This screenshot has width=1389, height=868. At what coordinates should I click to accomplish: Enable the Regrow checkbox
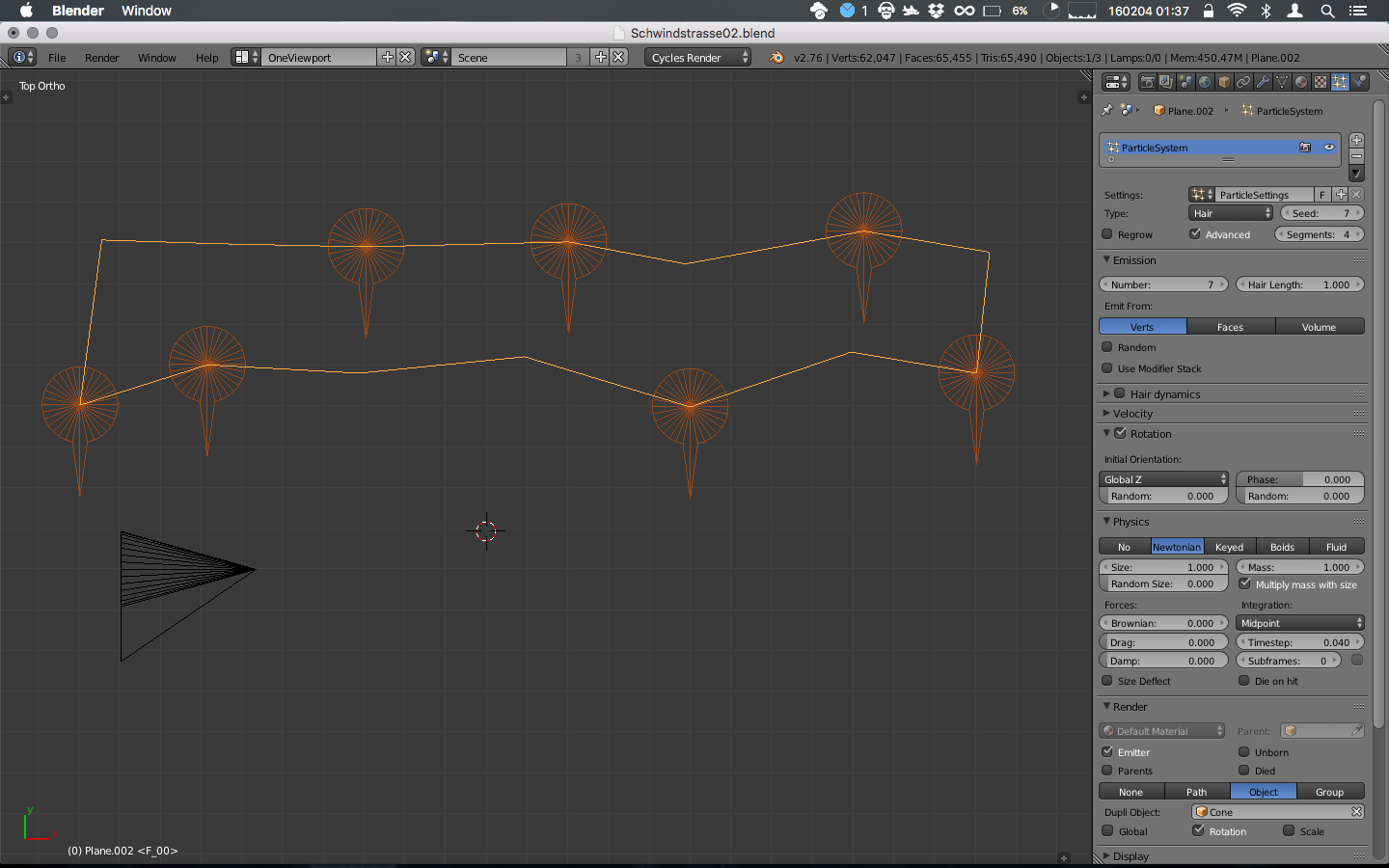click(x=1107, y=234)
